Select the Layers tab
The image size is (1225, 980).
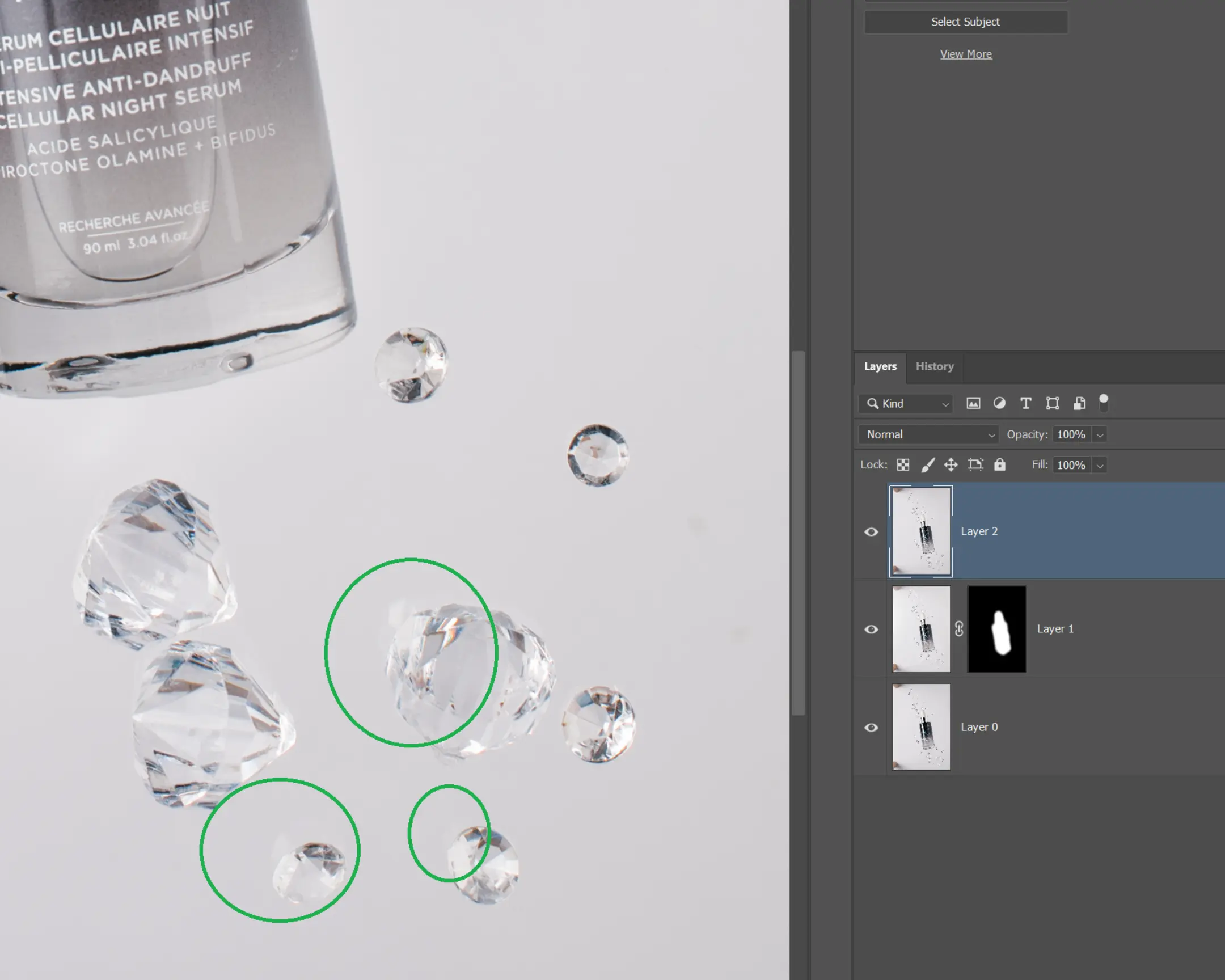pyautogui.click(x=880, y=366)
